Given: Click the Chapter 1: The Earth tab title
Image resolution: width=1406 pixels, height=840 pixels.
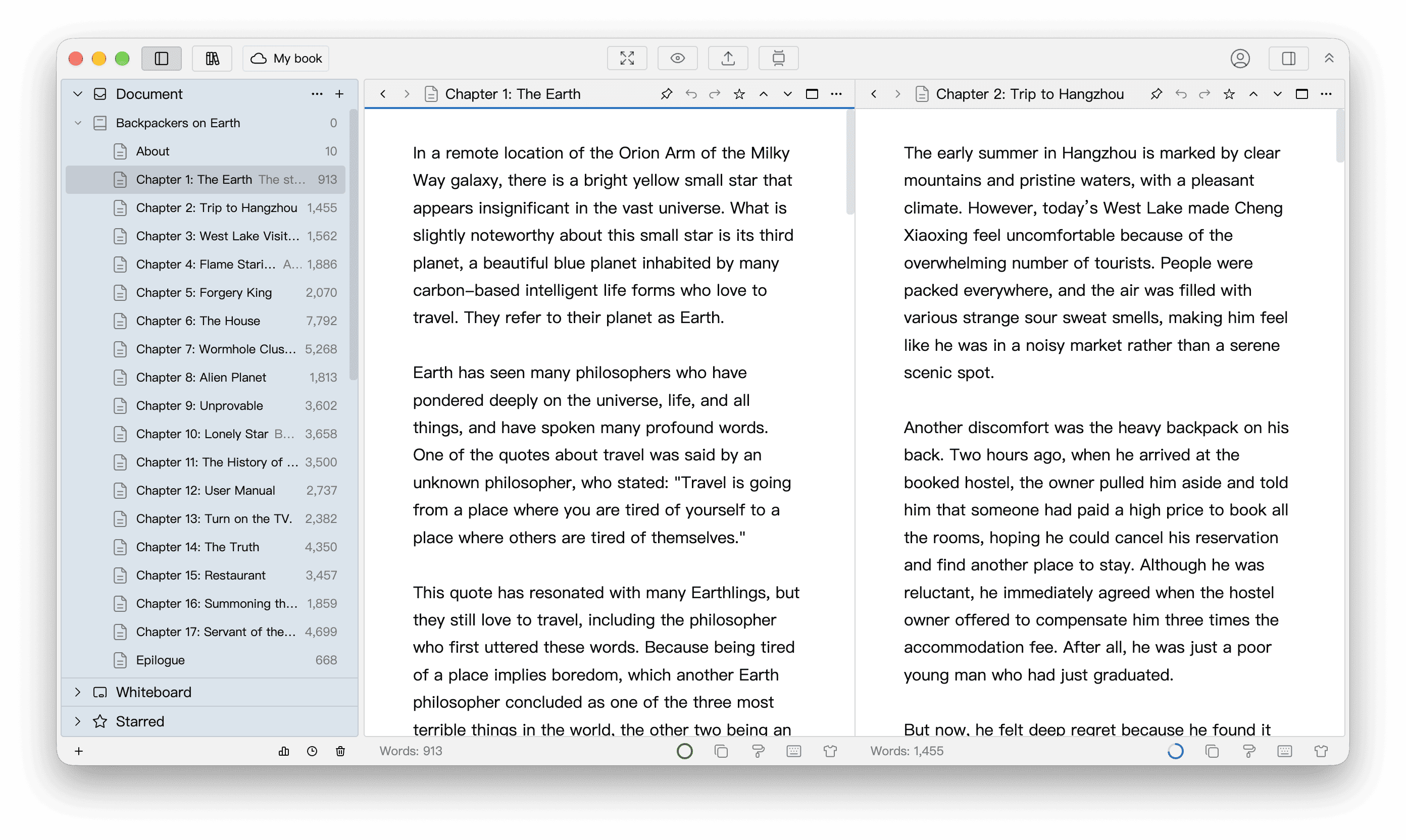Looking at the screenshot, I should (x=513, y=94).
